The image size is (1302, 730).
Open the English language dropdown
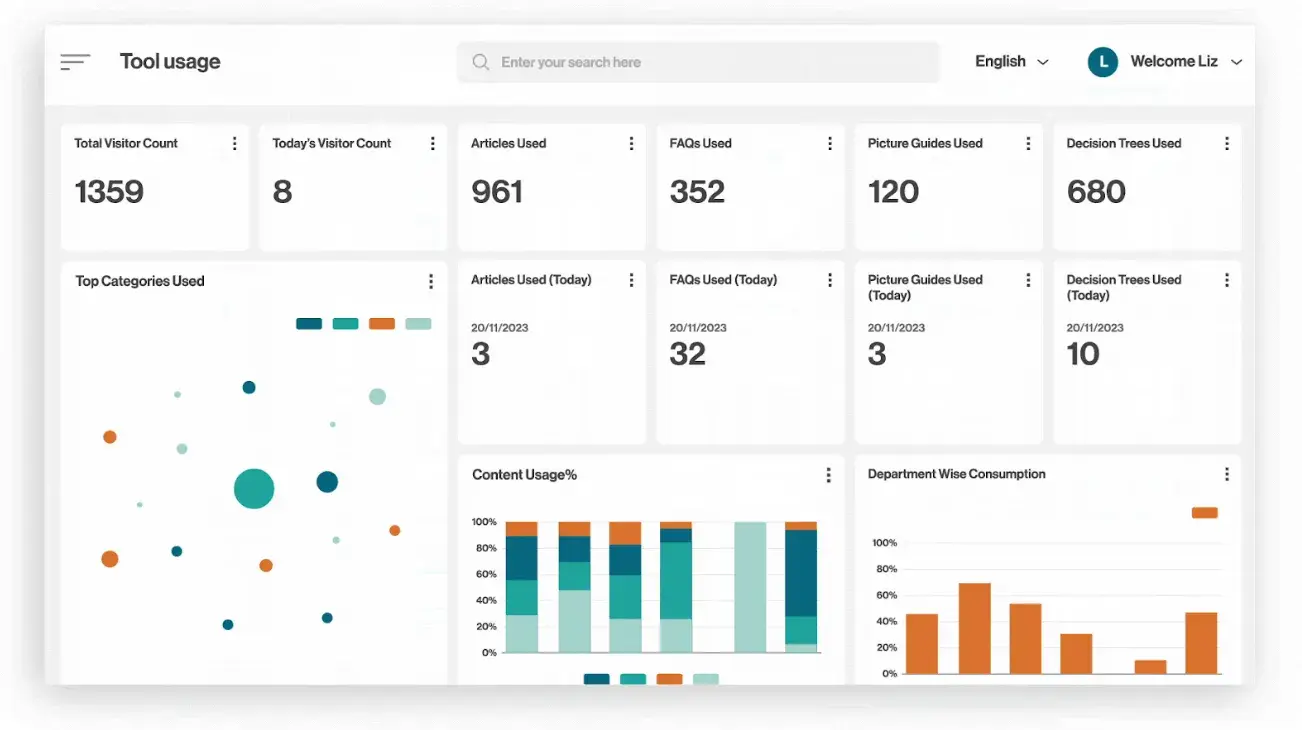click(1012, 61)
